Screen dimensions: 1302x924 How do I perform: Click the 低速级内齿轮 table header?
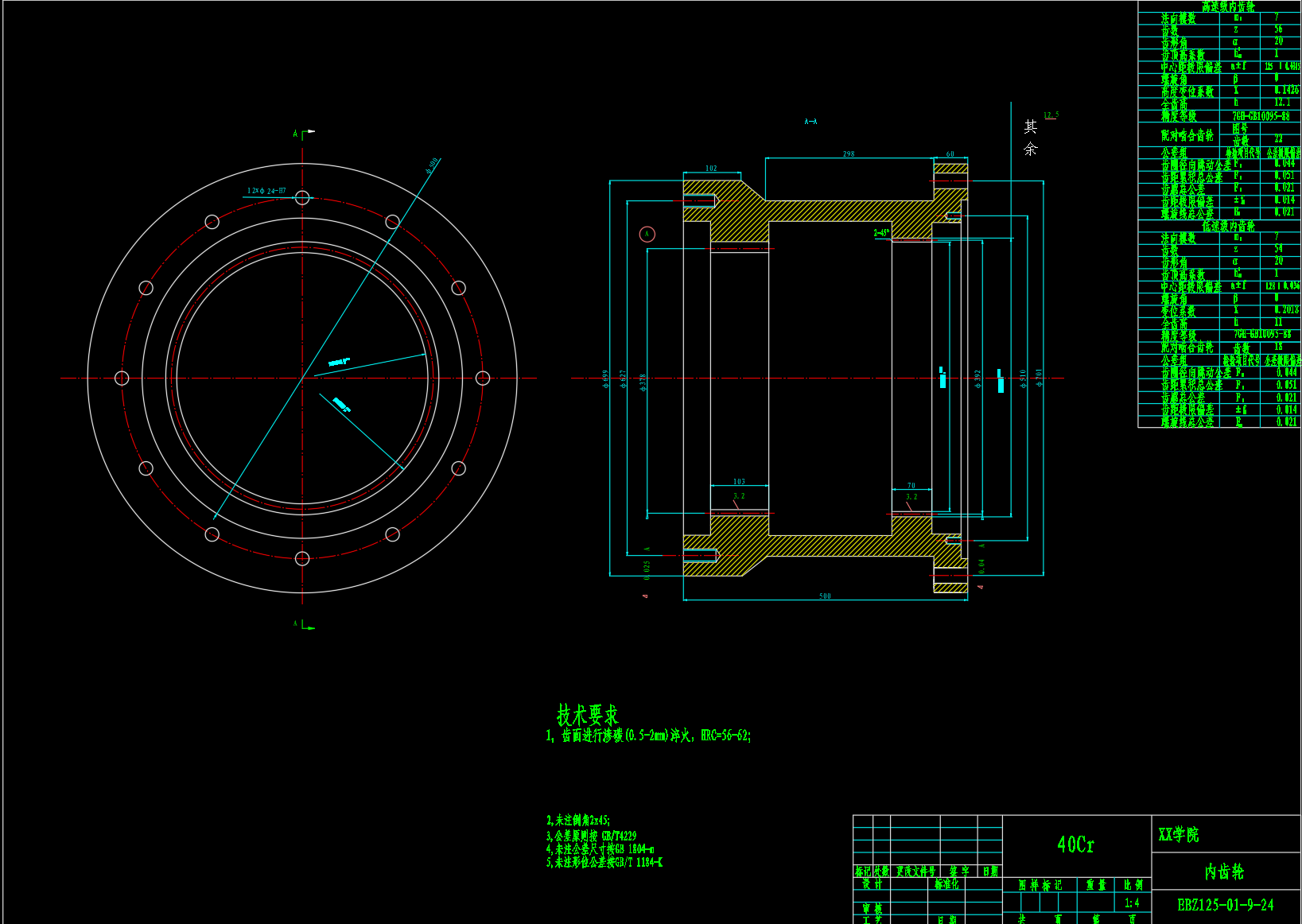pyautogui.click(x=1227, y=227)
